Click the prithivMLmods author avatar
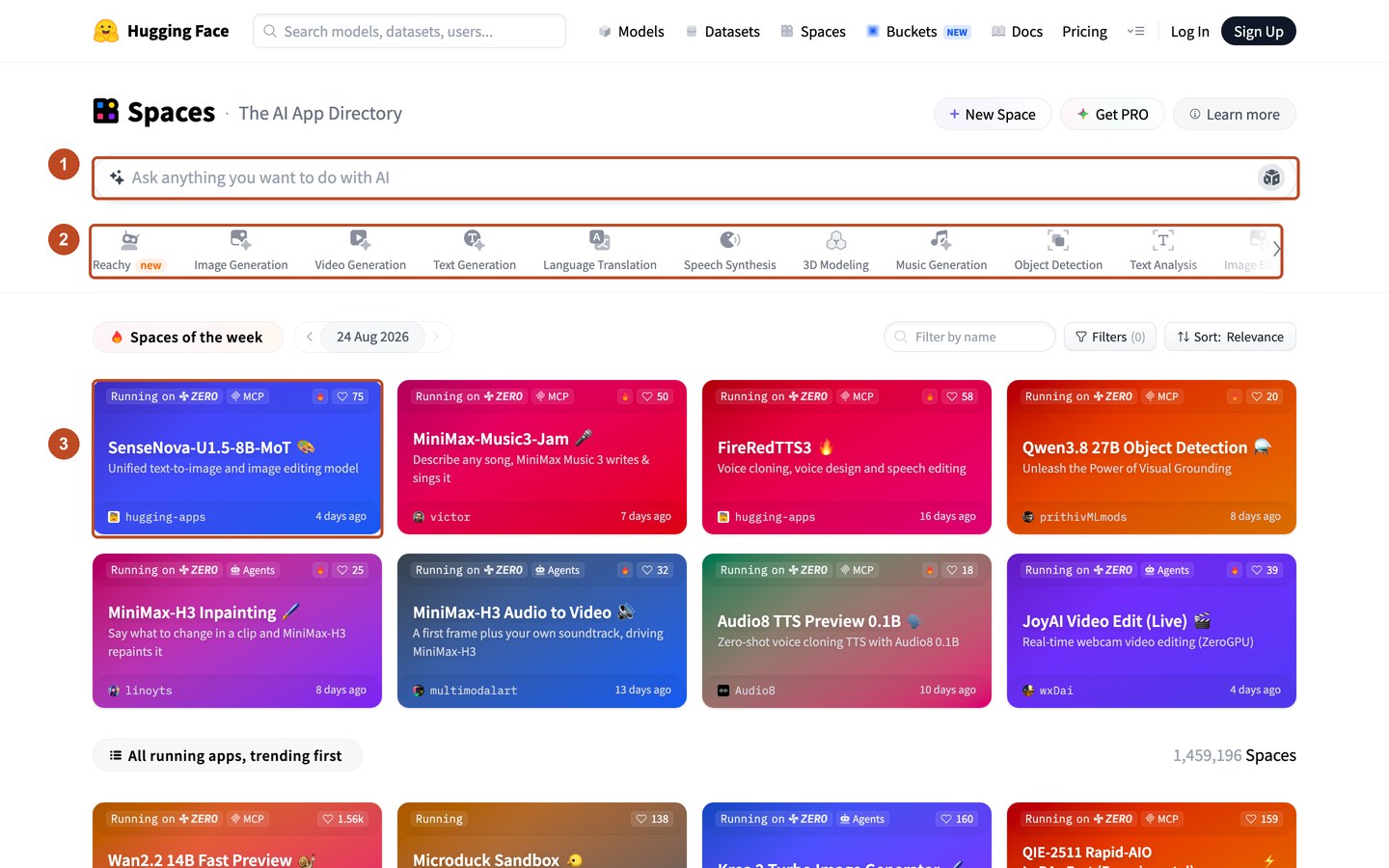This screenshot has width=1389, height=868. 1028,517
